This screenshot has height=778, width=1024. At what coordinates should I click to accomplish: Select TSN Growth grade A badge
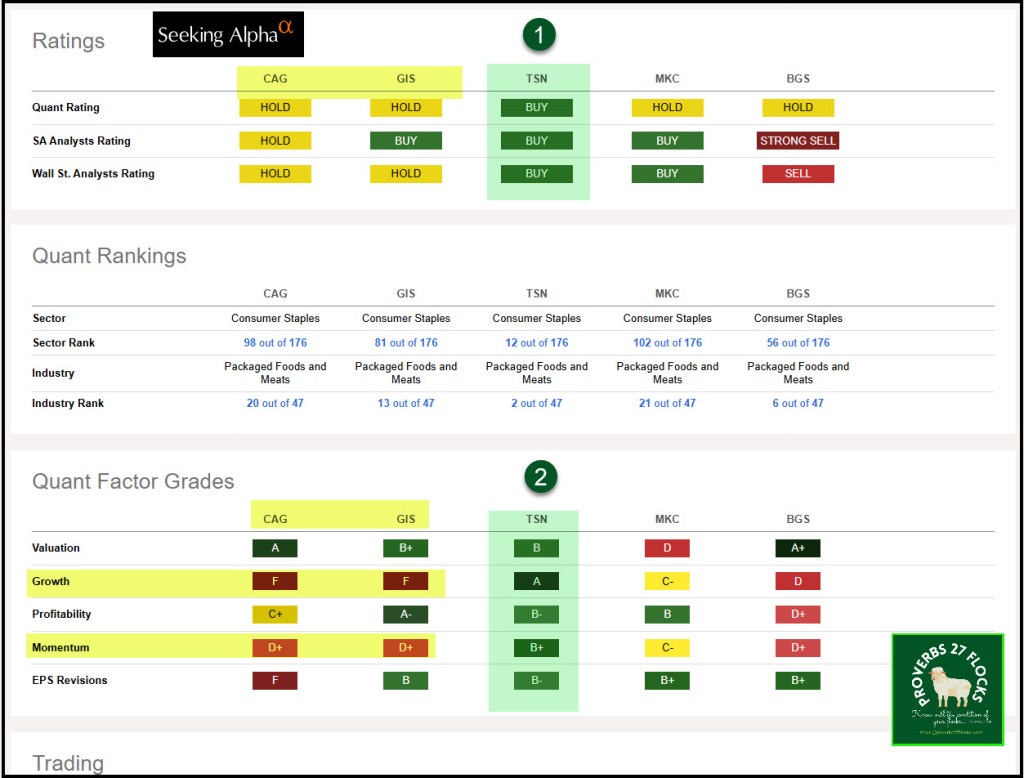[x=537, y=581]
